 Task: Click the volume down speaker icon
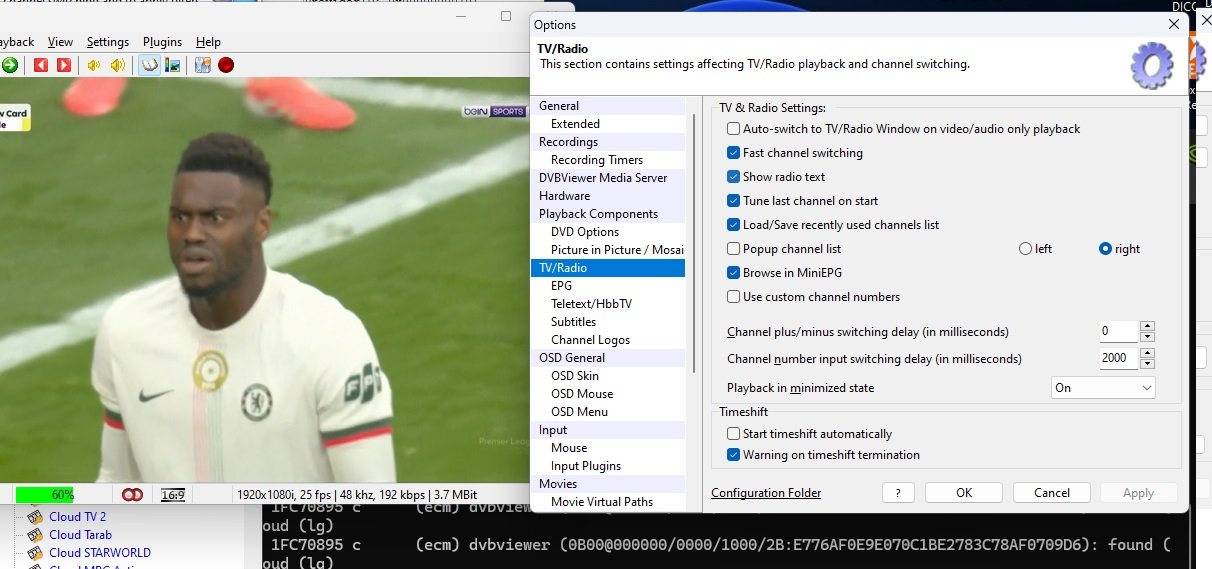click(x=94, y=65)
